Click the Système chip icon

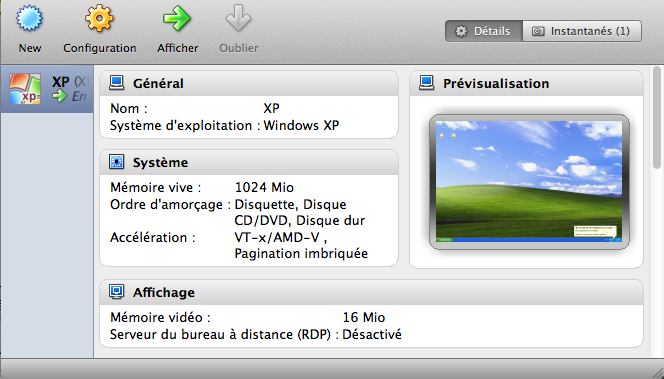116,162
